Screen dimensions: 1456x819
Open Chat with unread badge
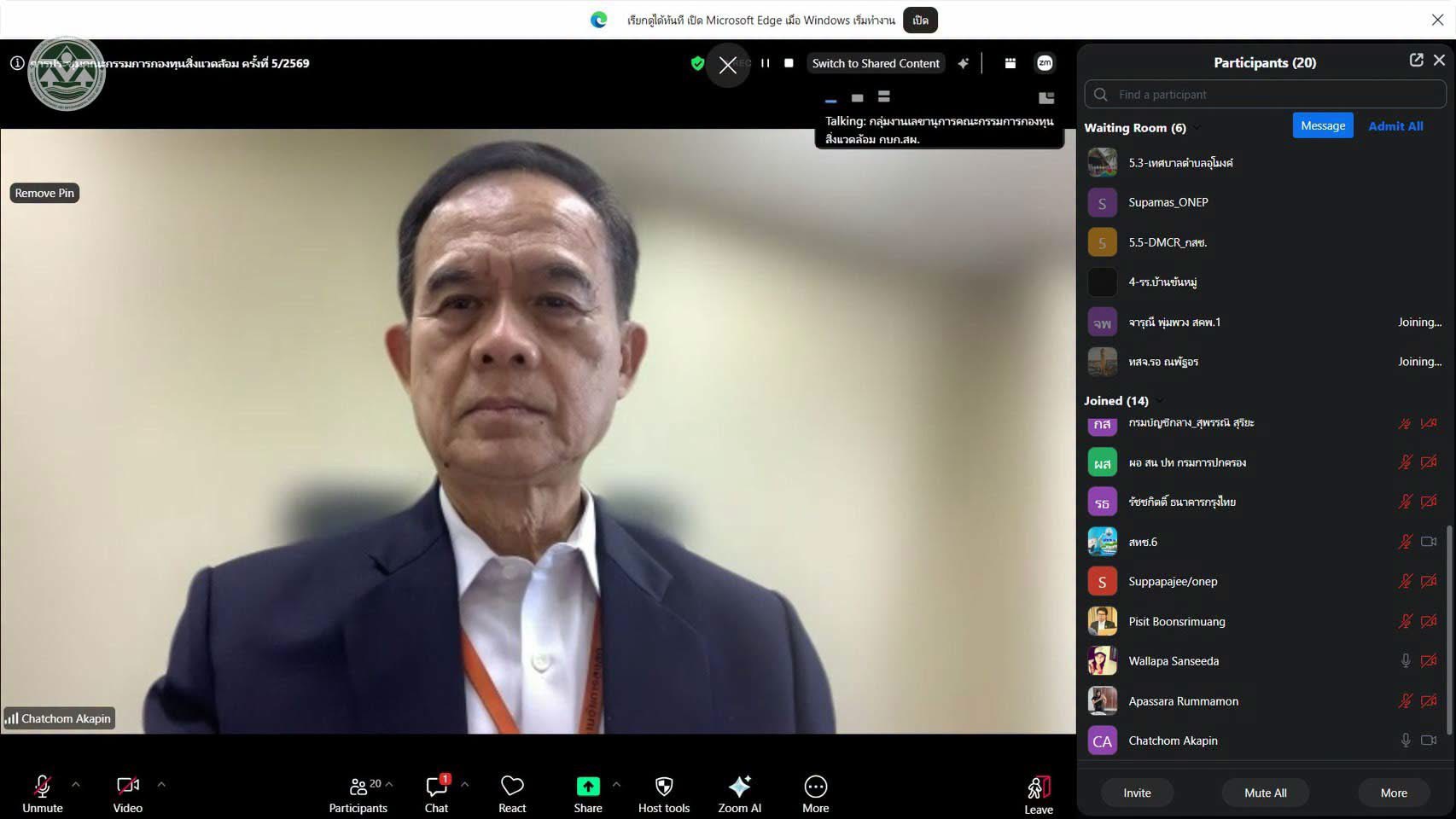pyautogui.click(x=436, y=793)
